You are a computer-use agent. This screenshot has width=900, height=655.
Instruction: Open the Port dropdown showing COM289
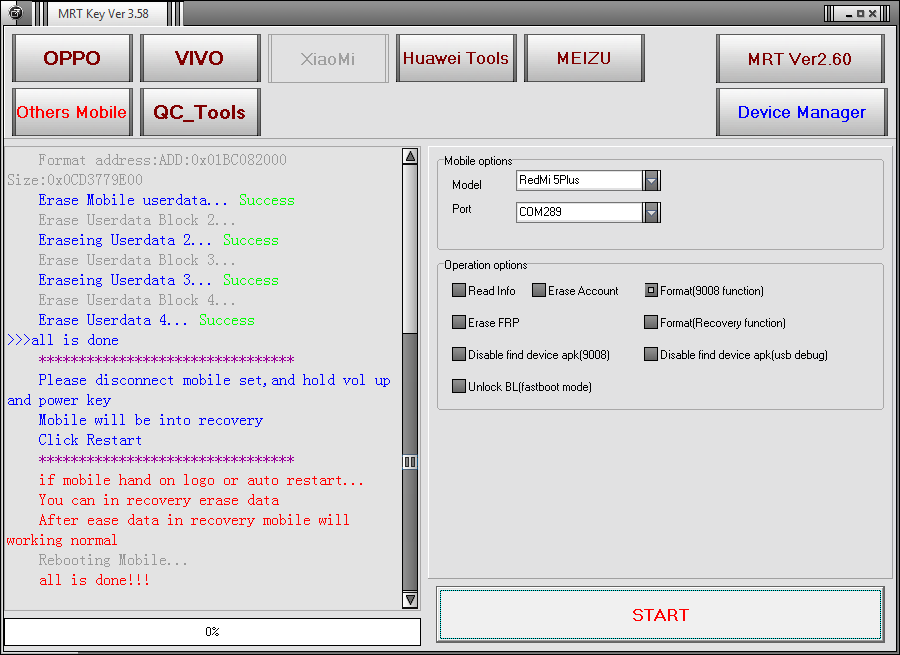[651, 212]
